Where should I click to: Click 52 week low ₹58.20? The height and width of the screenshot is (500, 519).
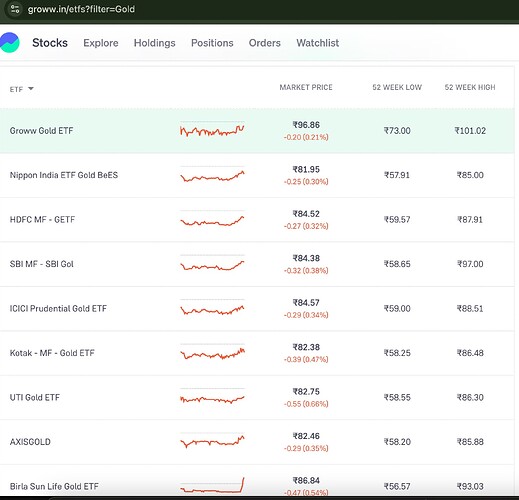pyautogui.click(x=397, y=442)
